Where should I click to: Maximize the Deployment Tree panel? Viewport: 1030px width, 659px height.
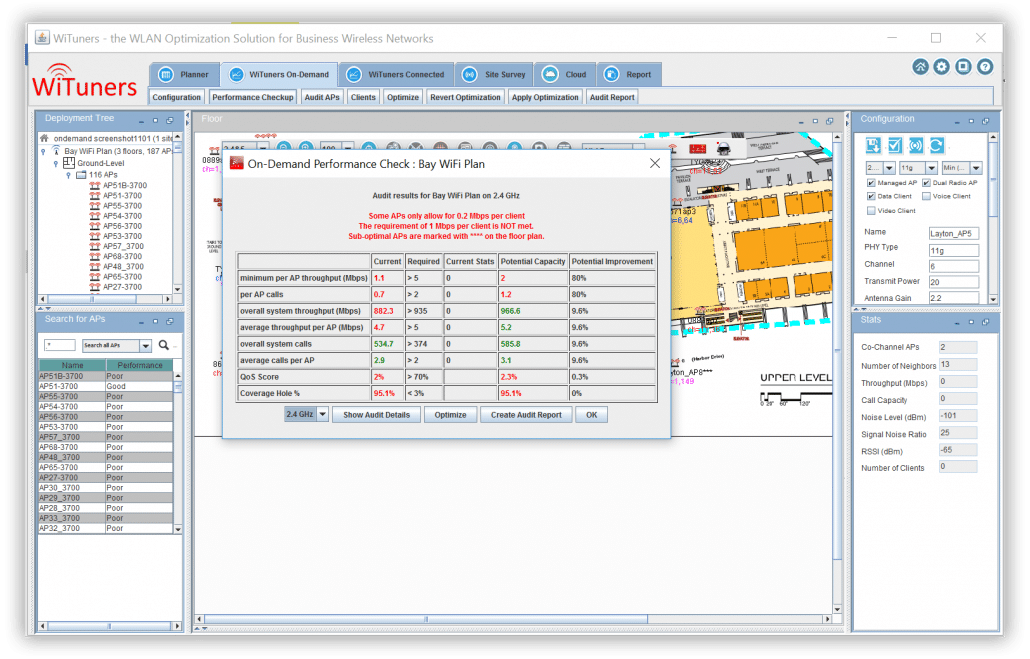click(156, 121)
